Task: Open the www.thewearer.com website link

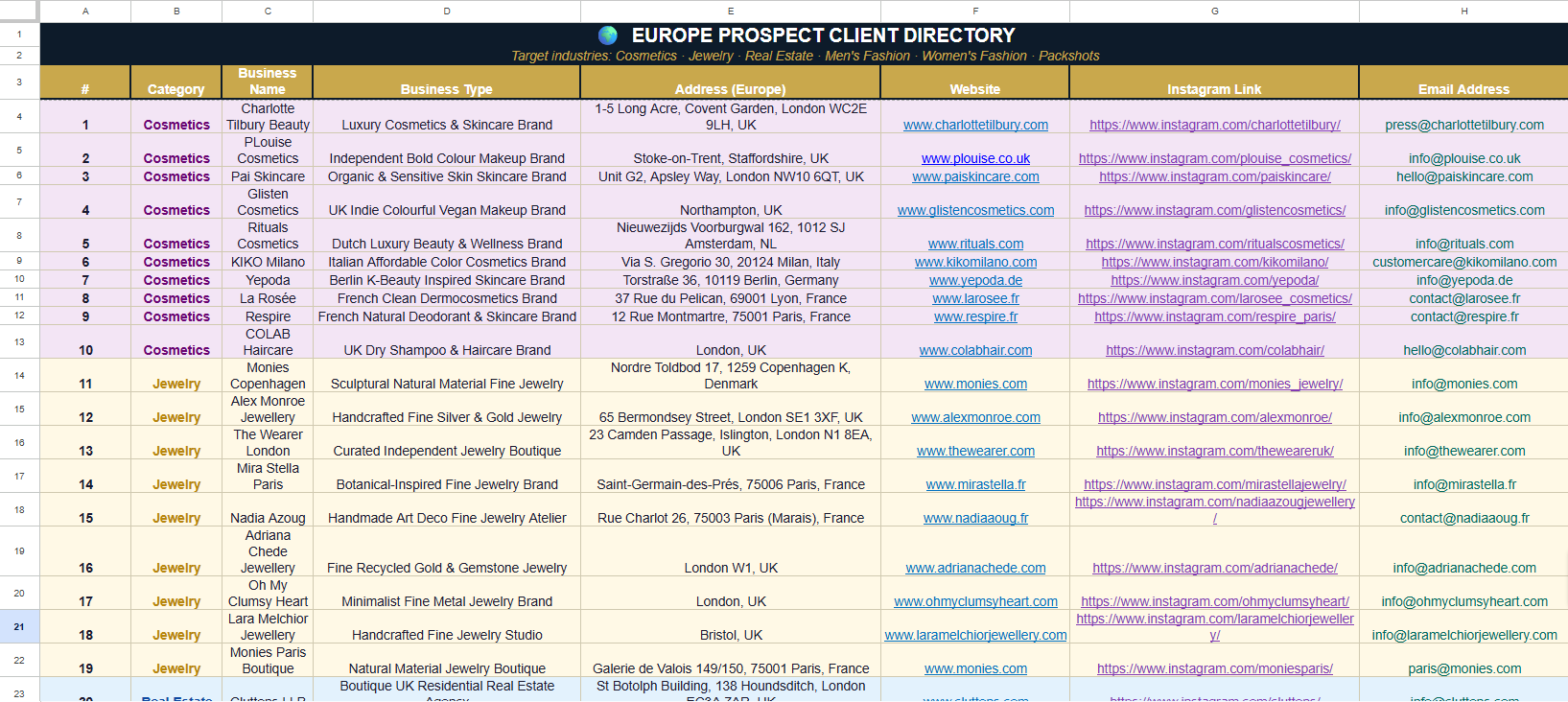Action: [x=975, y=451]
